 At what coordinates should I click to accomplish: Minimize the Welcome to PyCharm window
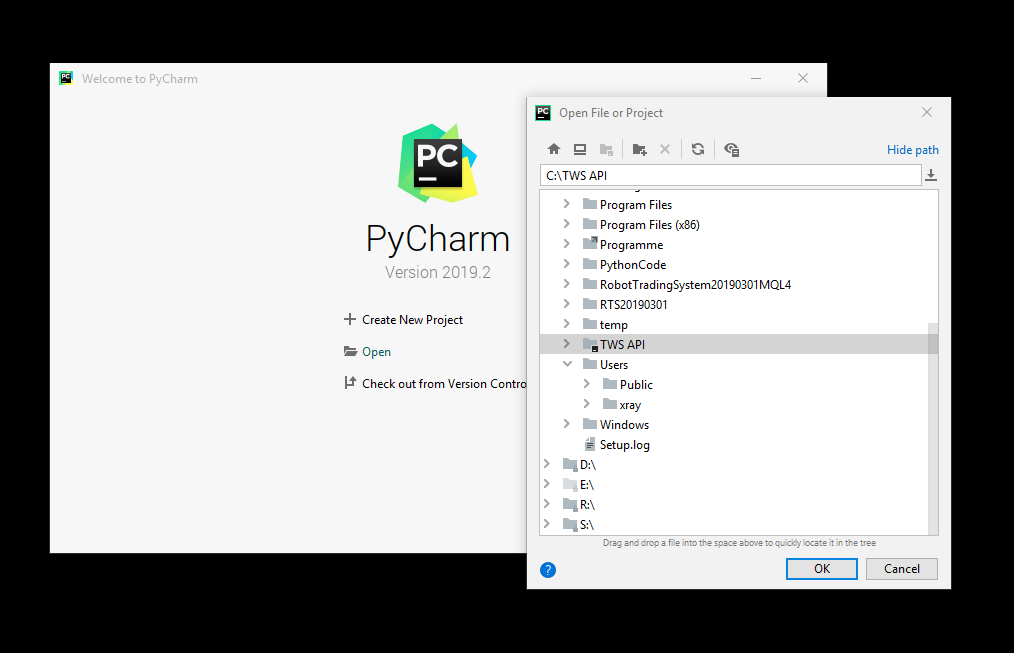(x=755, y=78)
